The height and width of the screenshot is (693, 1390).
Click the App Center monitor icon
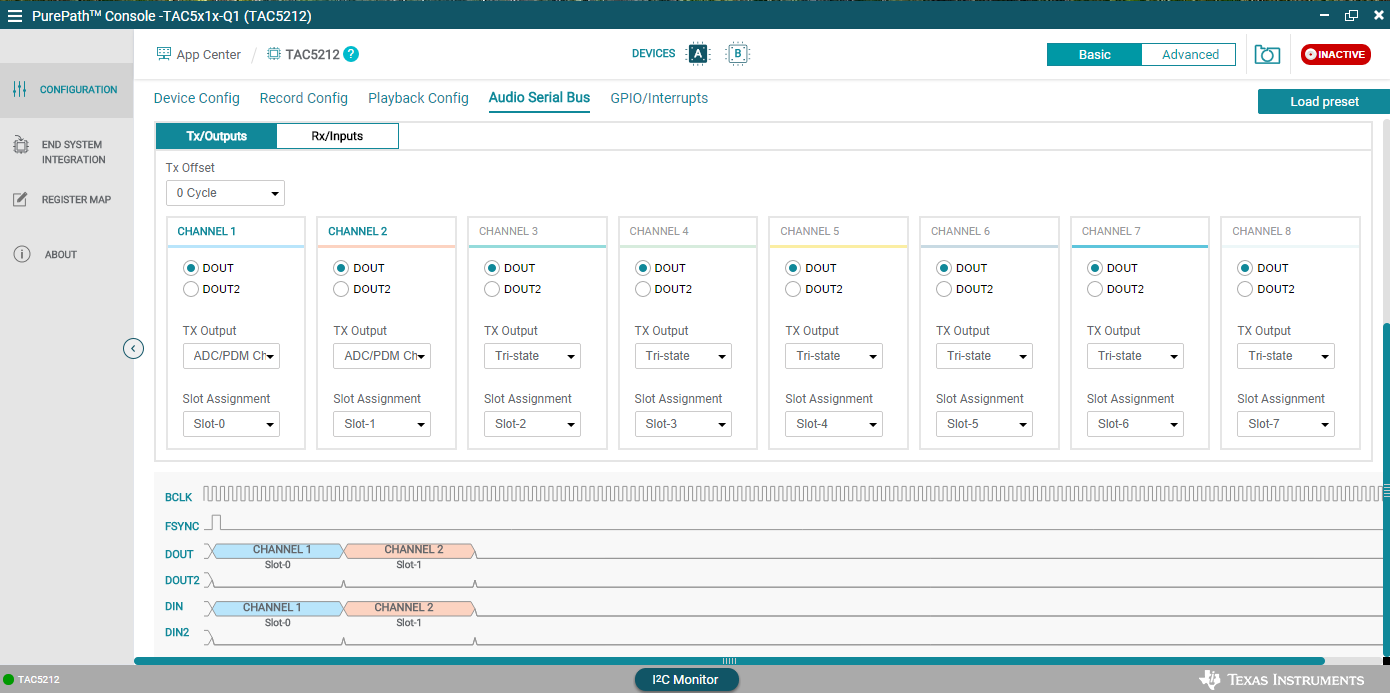point(164,54)
